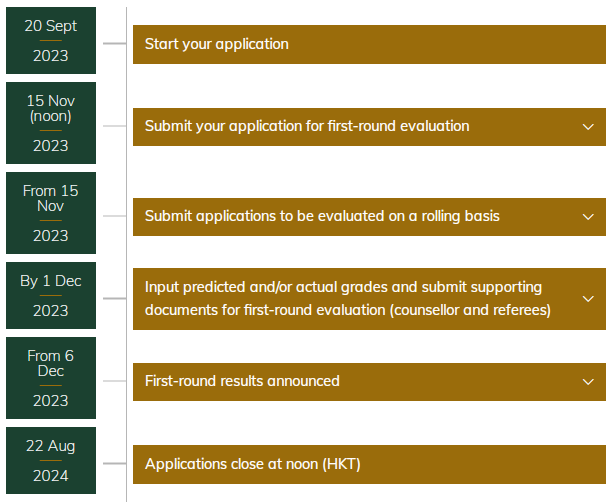Image resolution: width=614 pixels, height=502 pixels.
Task: Expand chevron on predicted grades row
Action: (x=588, y=299)
